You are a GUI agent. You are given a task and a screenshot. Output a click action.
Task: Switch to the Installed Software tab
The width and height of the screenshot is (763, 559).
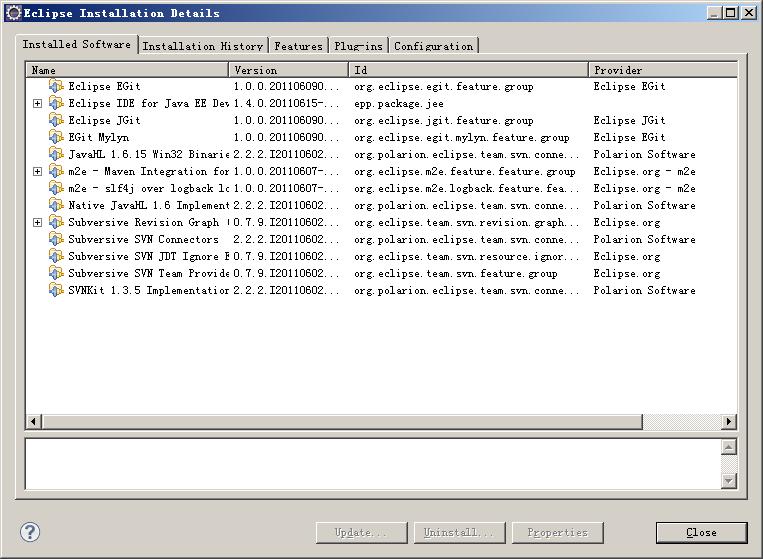pos(76,44)
